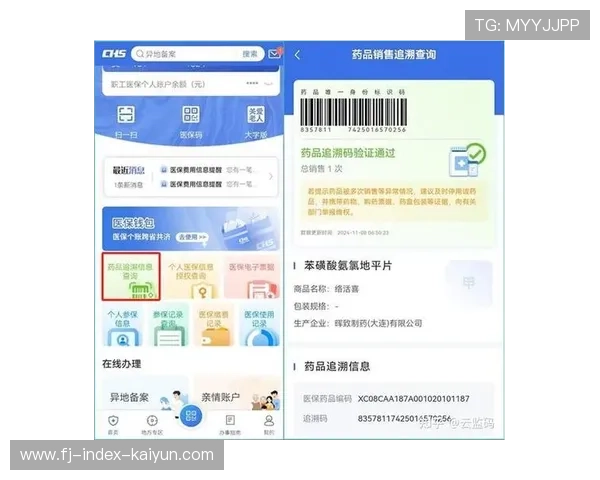Viewport: 600px width, 480px height.
Task: Select 总销售 1 次 text
Action: coord(321,169)
